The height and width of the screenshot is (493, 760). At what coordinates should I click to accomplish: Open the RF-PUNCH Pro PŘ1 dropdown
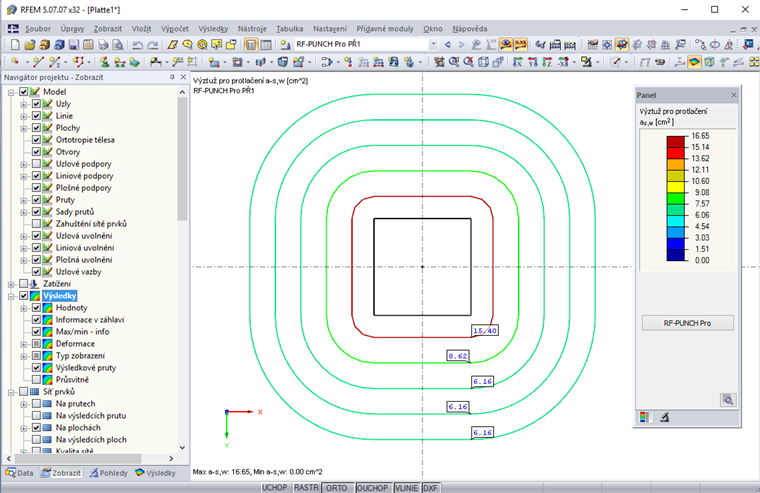click(433, 44)
